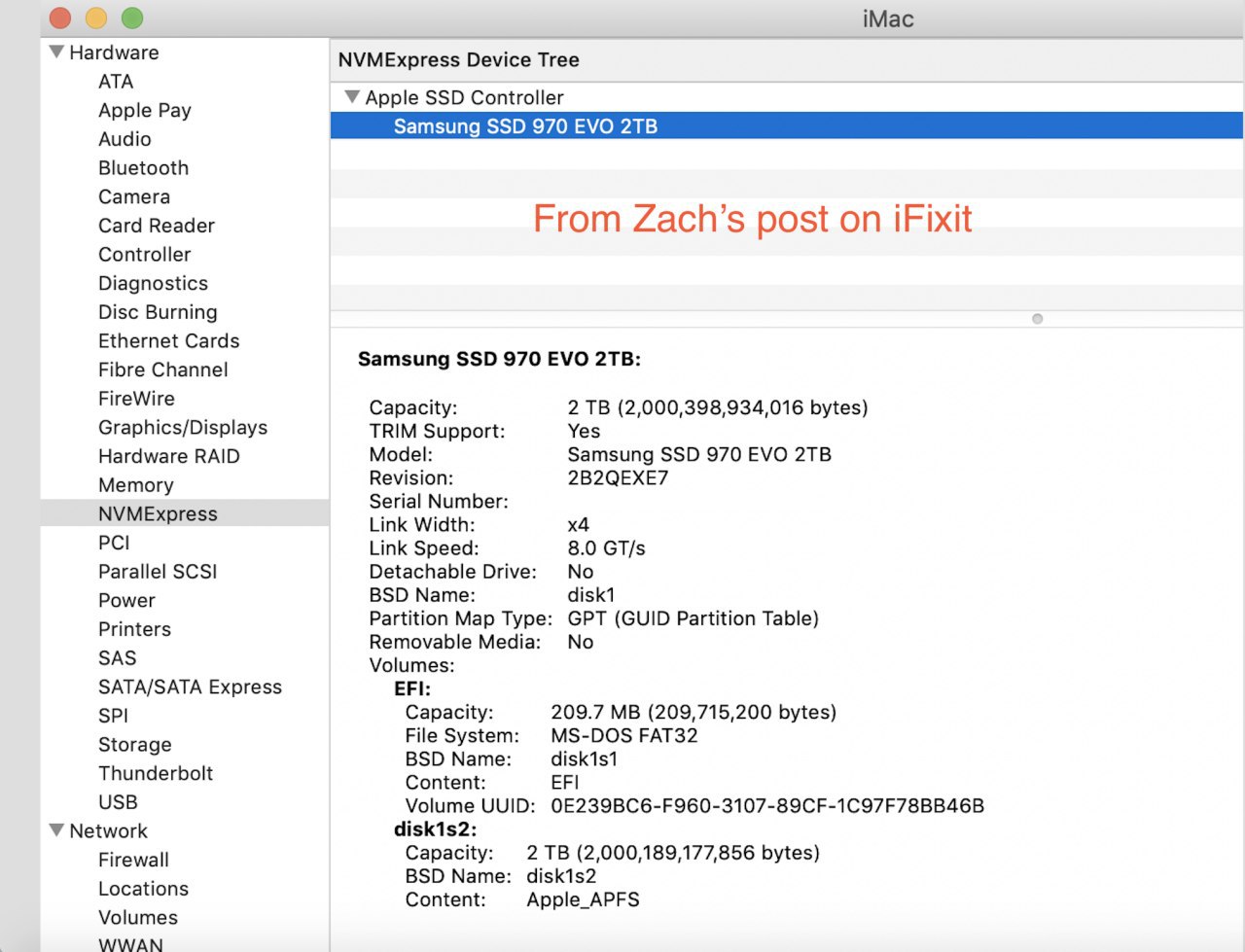Open the Memory entry
Image resolution: width=1245 pixels, height=952 pixels.
[136, 485]
